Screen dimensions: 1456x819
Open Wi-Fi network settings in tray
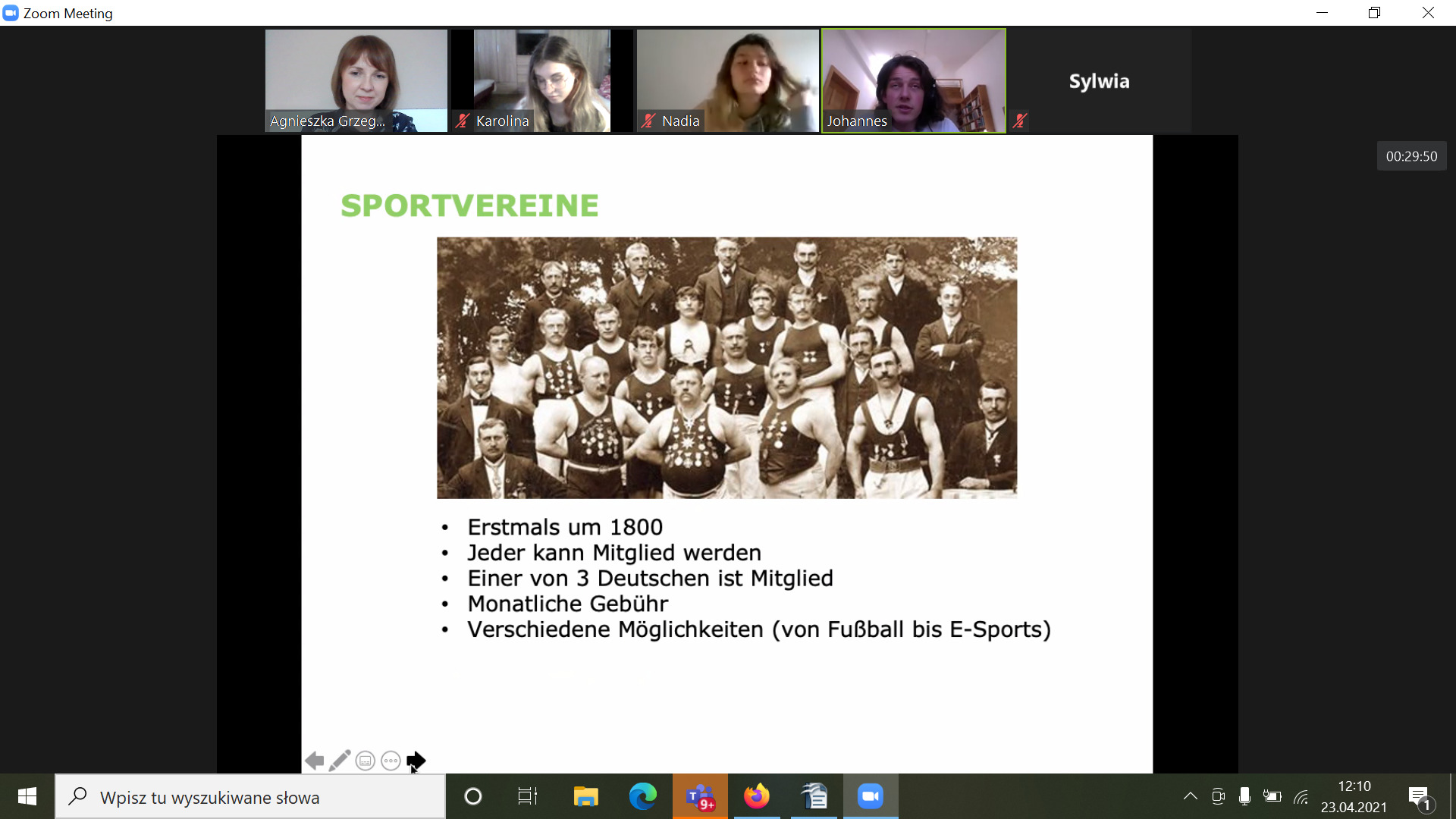pos(1301,796)
